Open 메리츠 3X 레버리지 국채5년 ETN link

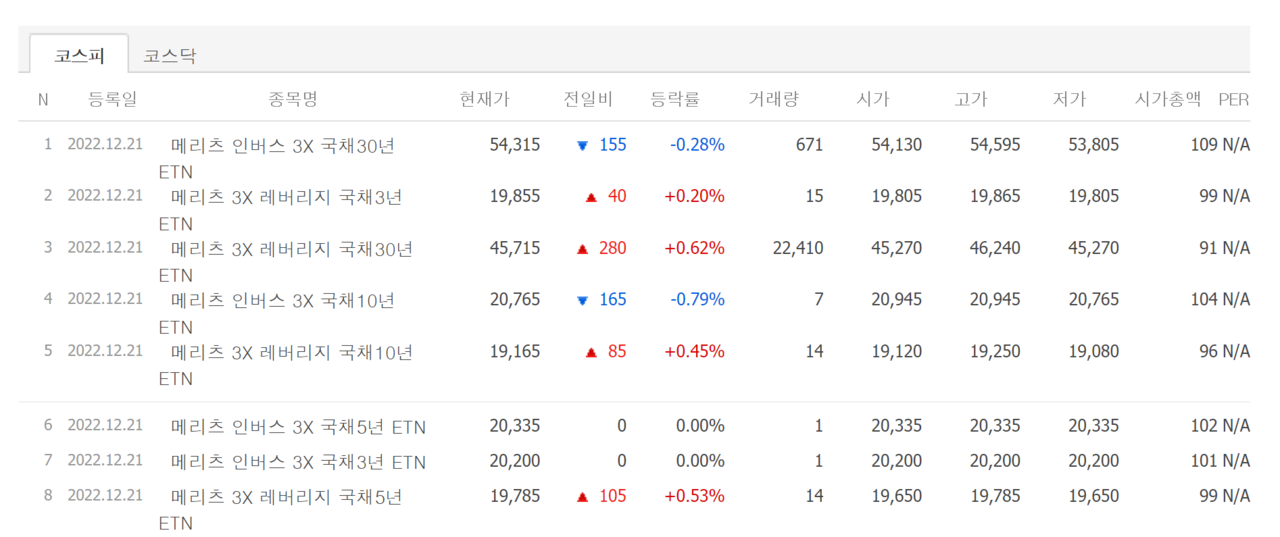pyautogui.click(x=281, y=509)
